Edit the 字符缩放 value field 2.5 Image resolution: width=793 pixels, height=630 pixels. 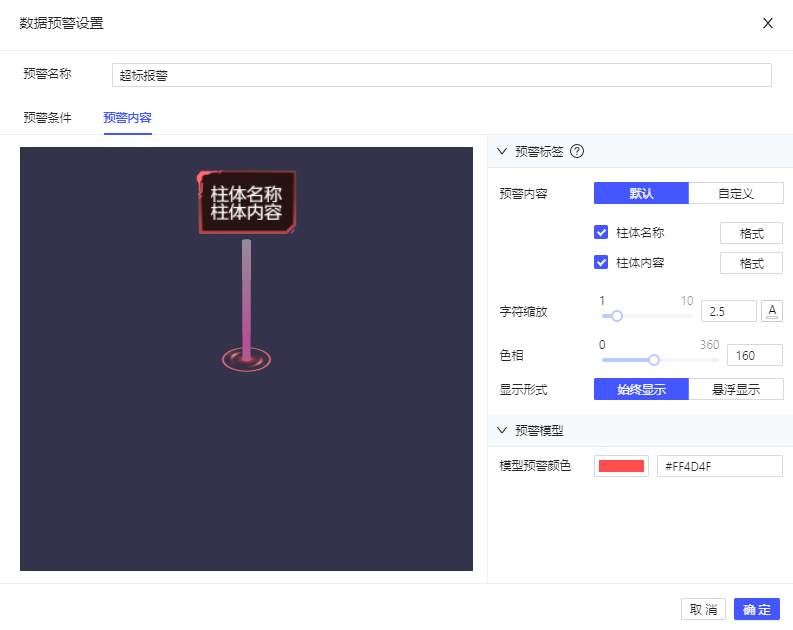pos(729,311)
